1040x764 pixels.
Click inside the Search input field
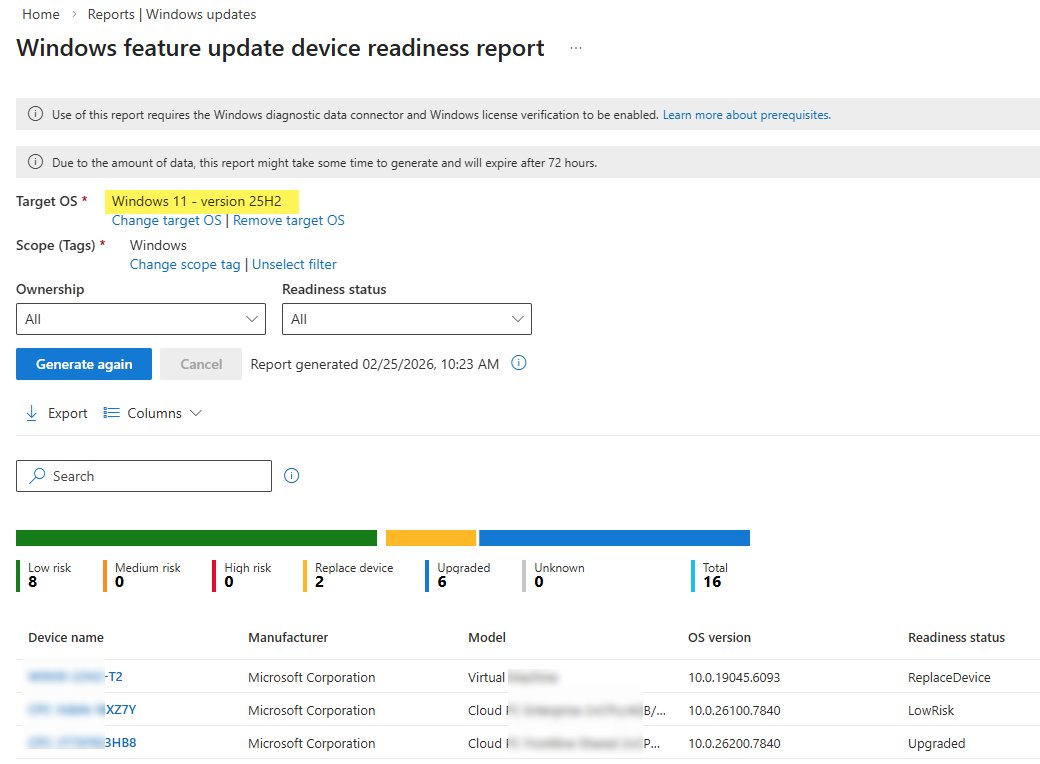coord(150,475)
